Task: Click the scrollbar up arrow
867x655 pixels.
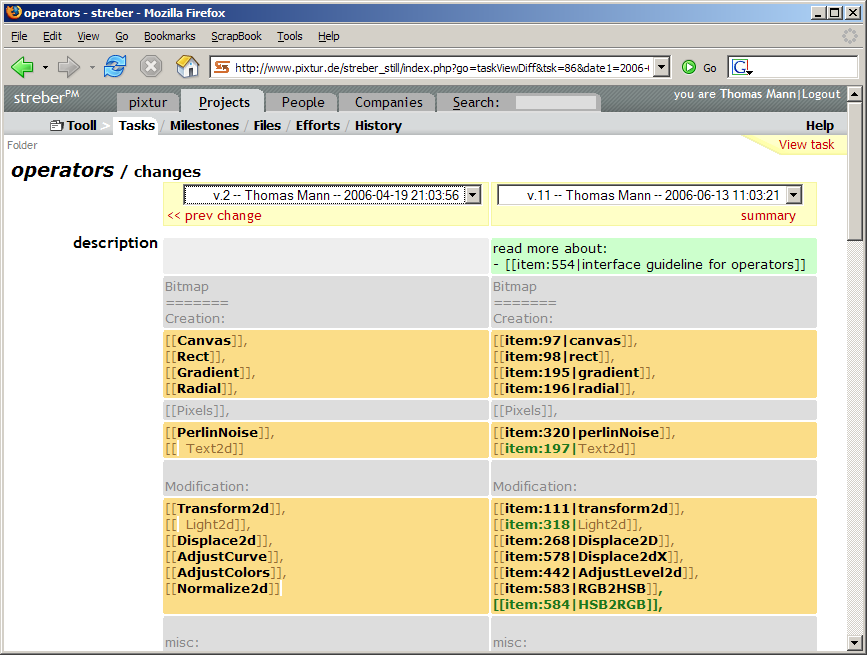Action: coord(854,93)
